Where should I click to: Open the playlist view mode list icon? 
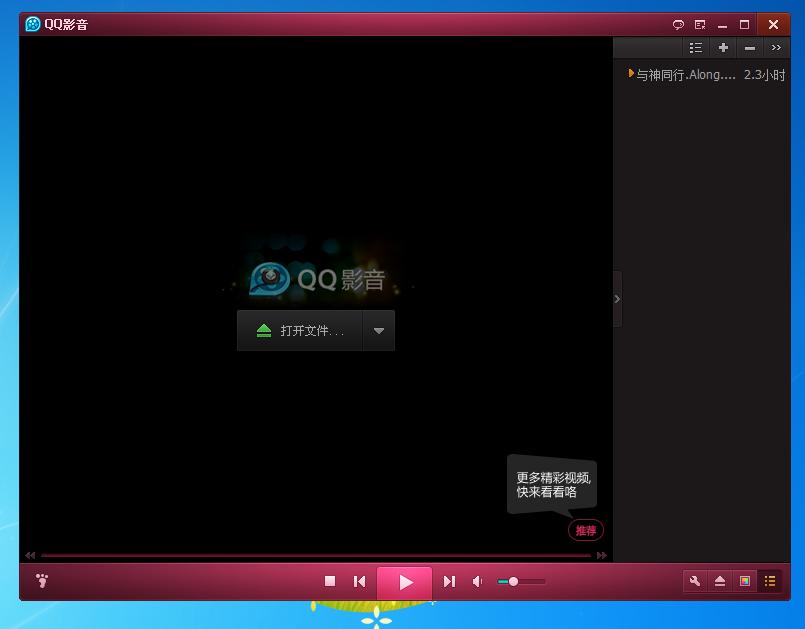tap(696, 48)
